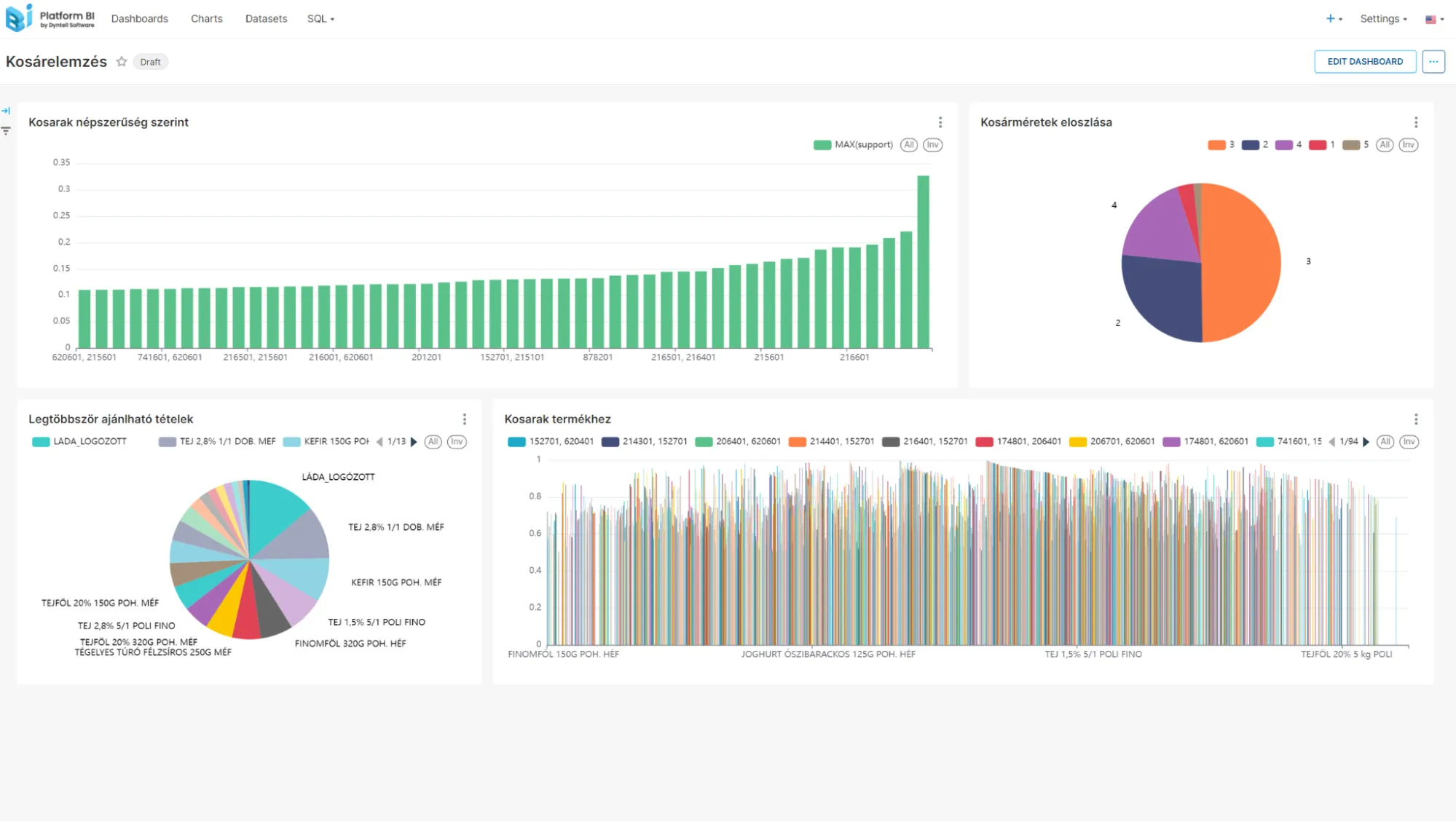Open the Datasets menu item
This screenshot has height=822, width=1456.
coord(266,19)
